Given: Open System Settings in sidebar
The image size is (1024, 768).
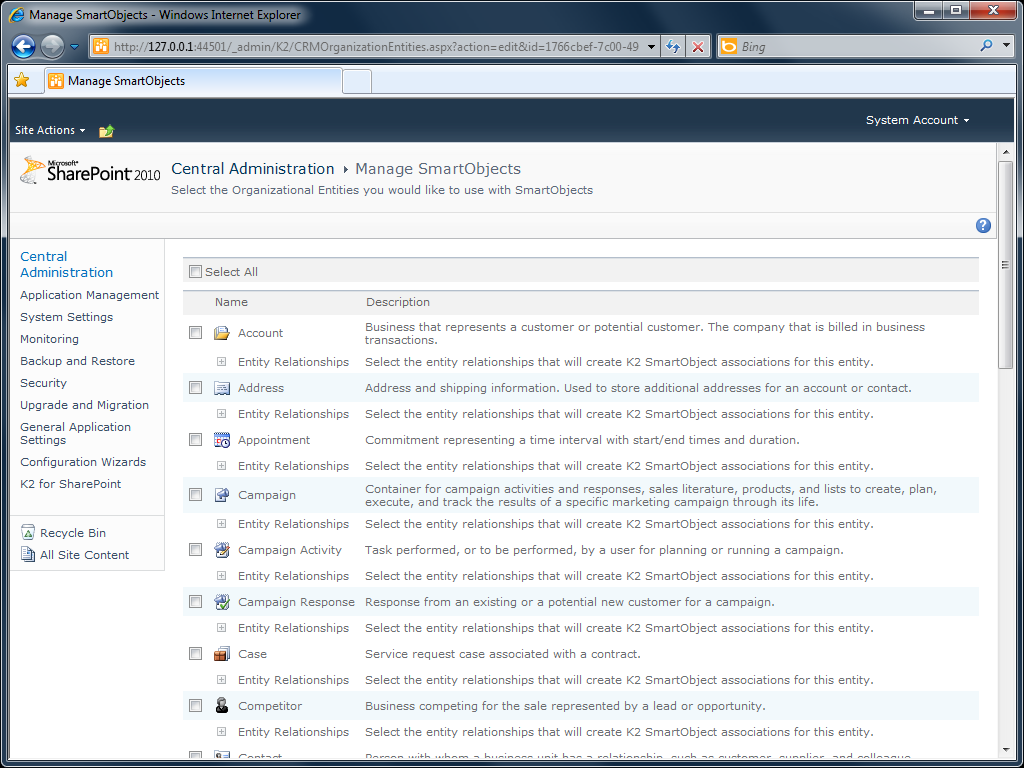Looking at the screenshot, I should [x=67, y=317].
